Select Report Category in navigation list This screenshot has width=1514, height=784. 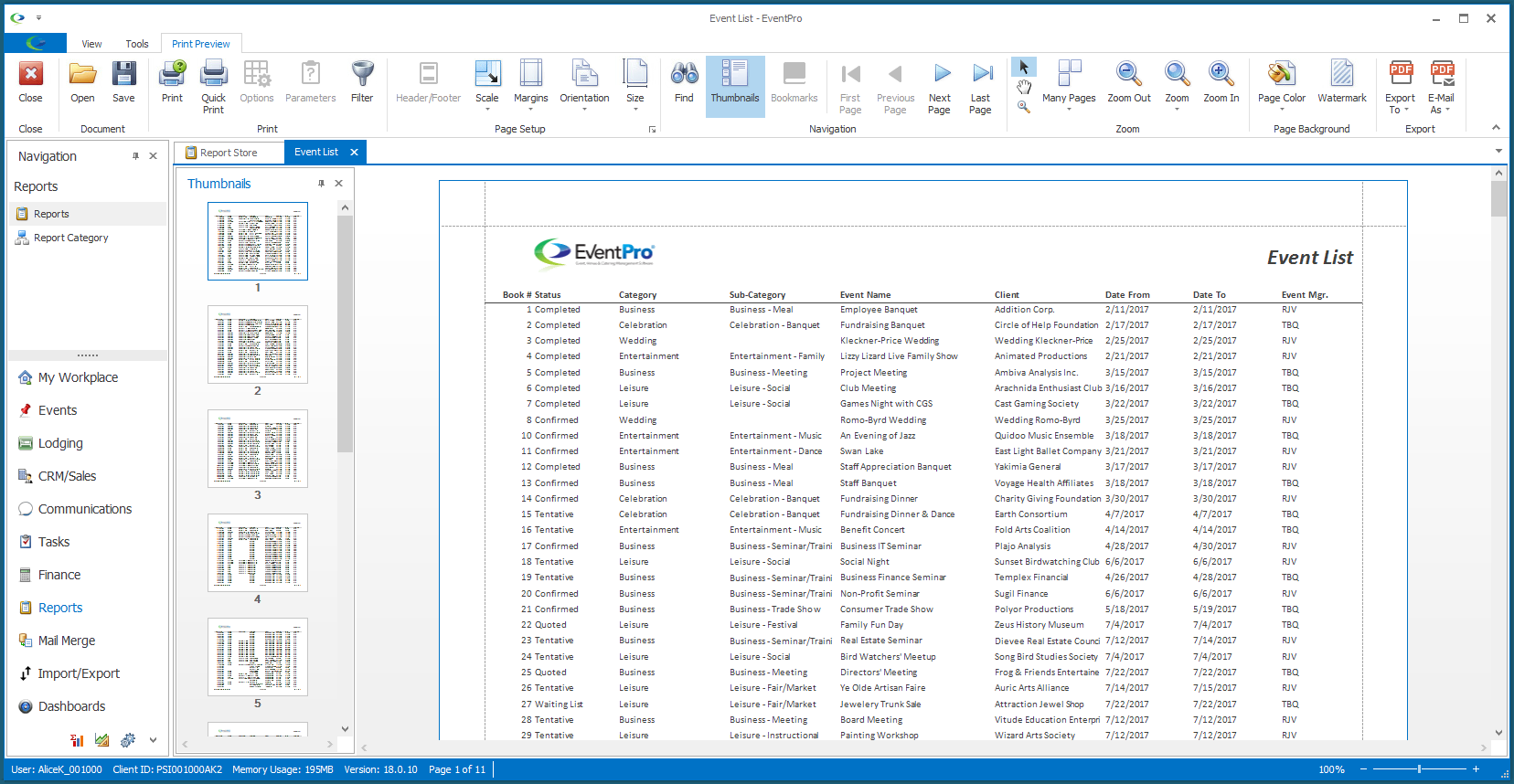[88, 238]
